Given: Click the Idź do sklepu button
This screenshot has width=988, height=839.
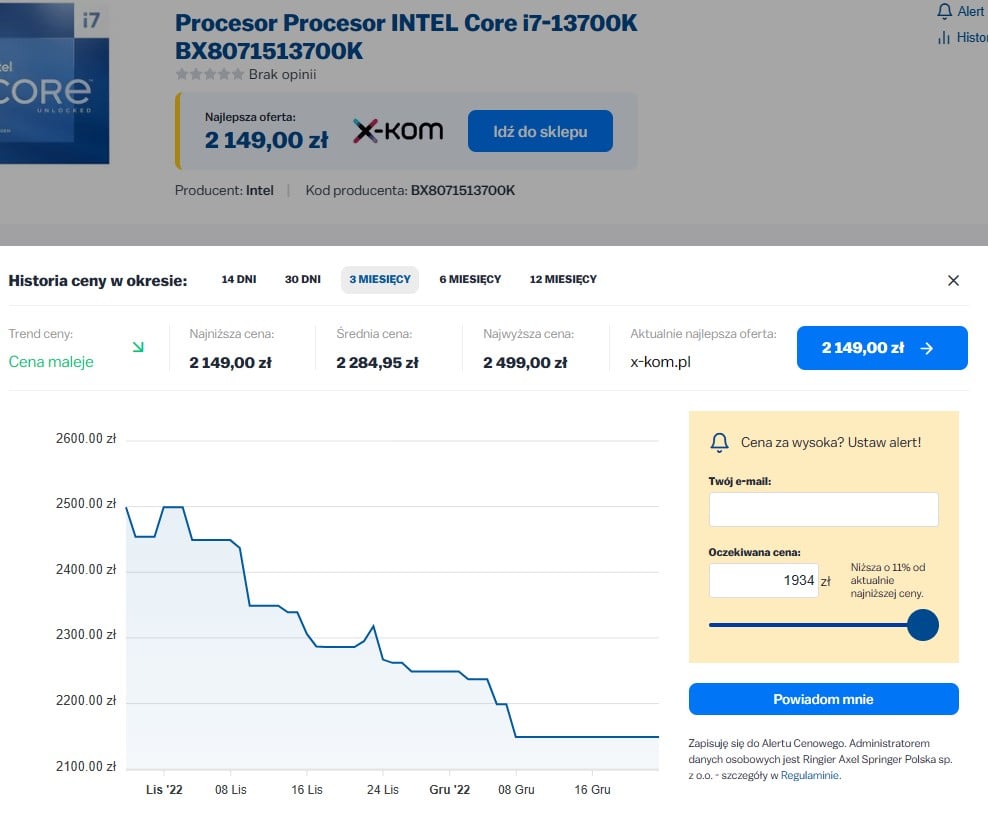Looking at the screenshot, I should pyautogui.click(x=540, y=131).
